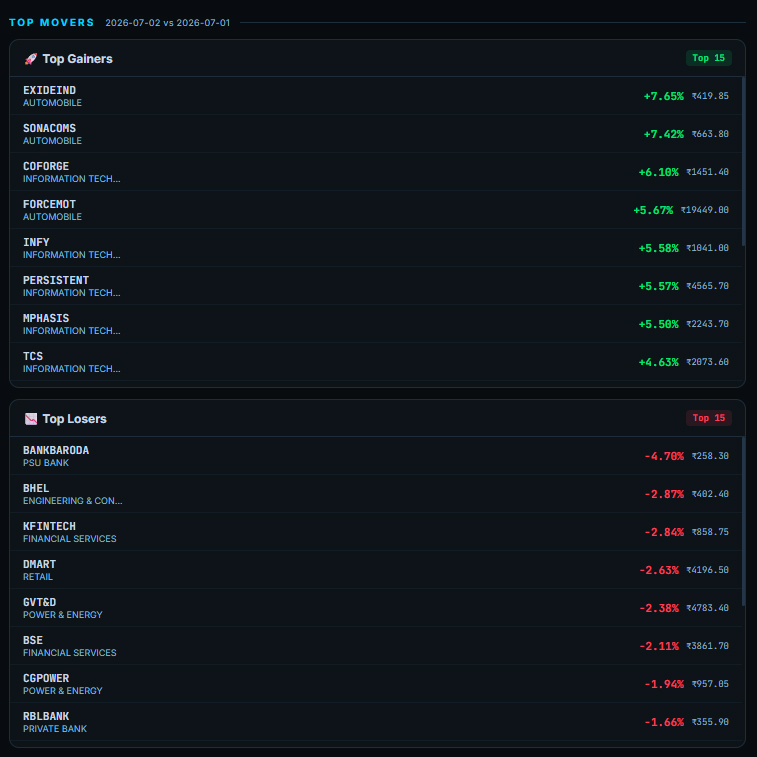Click the ₹858.75 price

(710, 532)
